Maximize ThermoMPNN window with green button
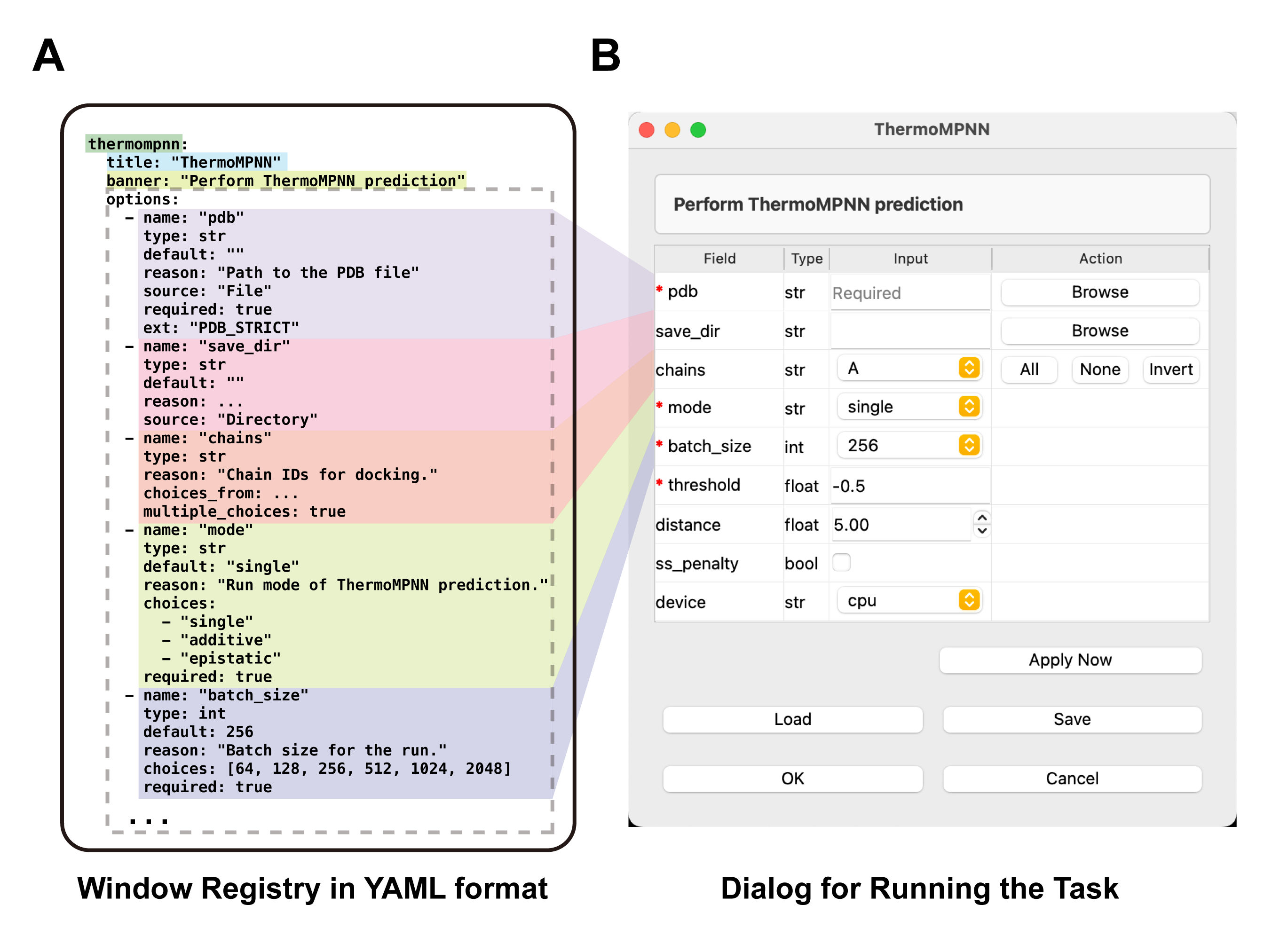Viewport: 1288px width, 928px height. pos(698,129)
